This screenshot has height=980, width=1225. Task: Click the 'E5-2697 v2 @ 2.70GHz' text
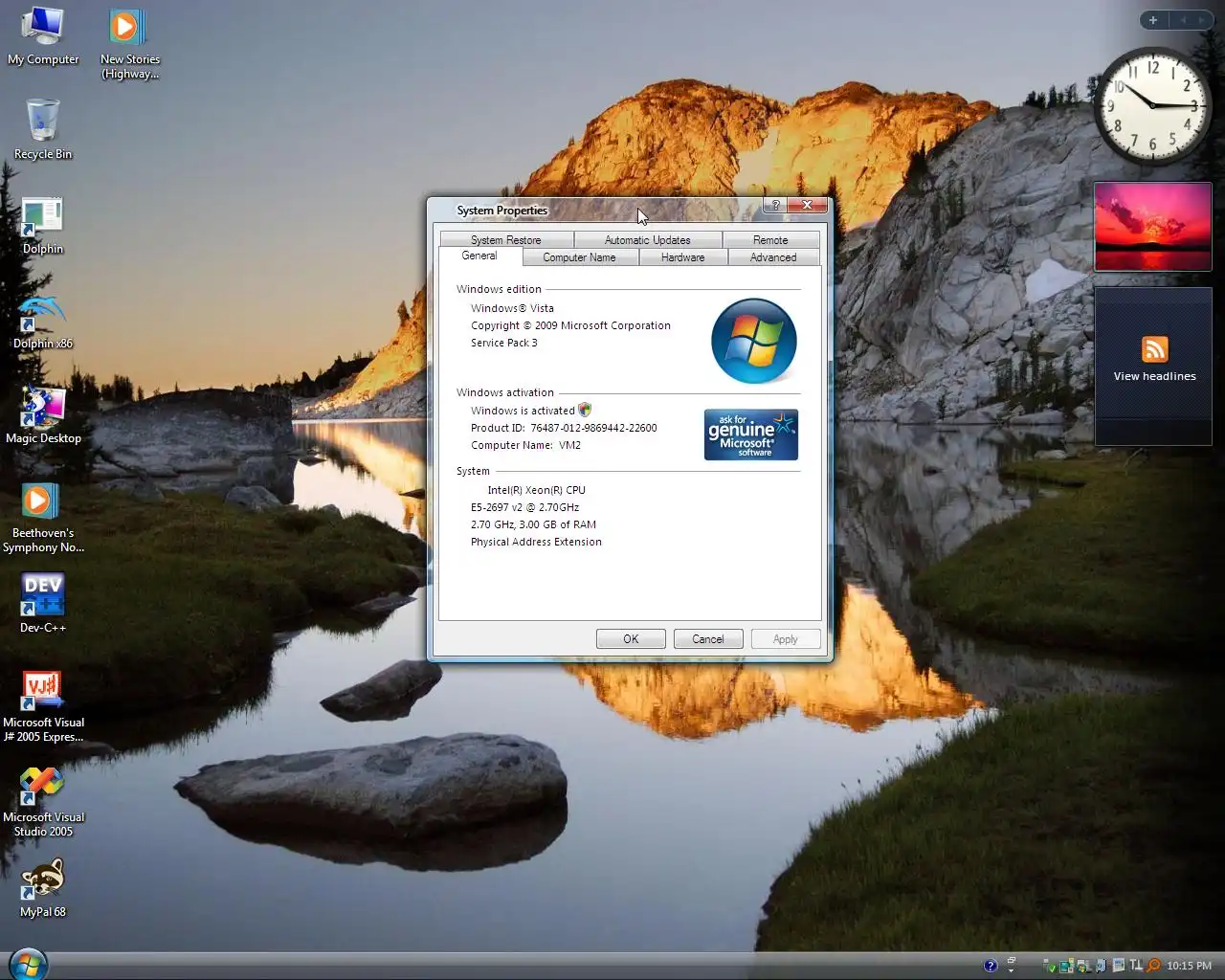(524, 507)
